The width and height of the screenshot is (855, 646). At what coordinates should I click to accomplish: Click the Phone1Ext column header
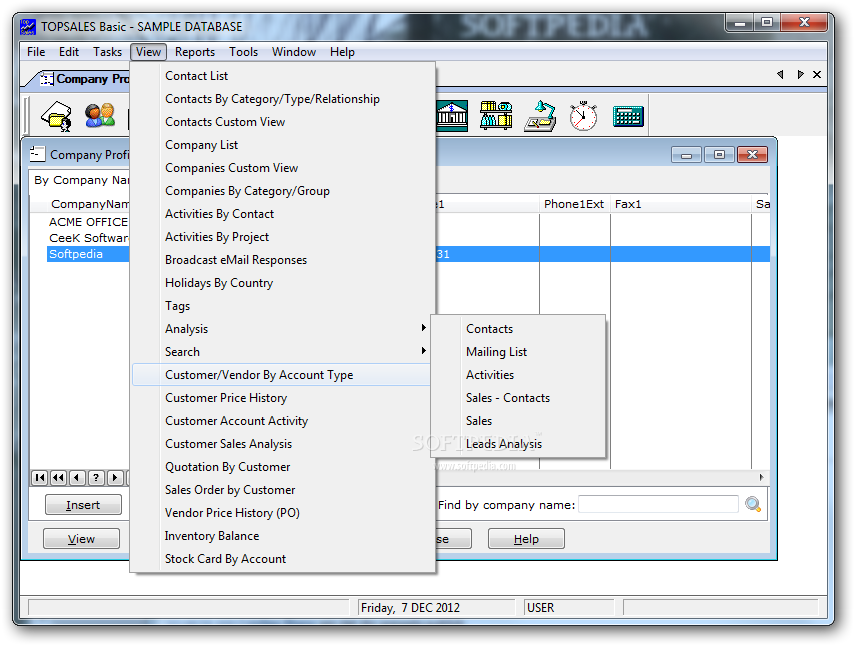(574, 204)
